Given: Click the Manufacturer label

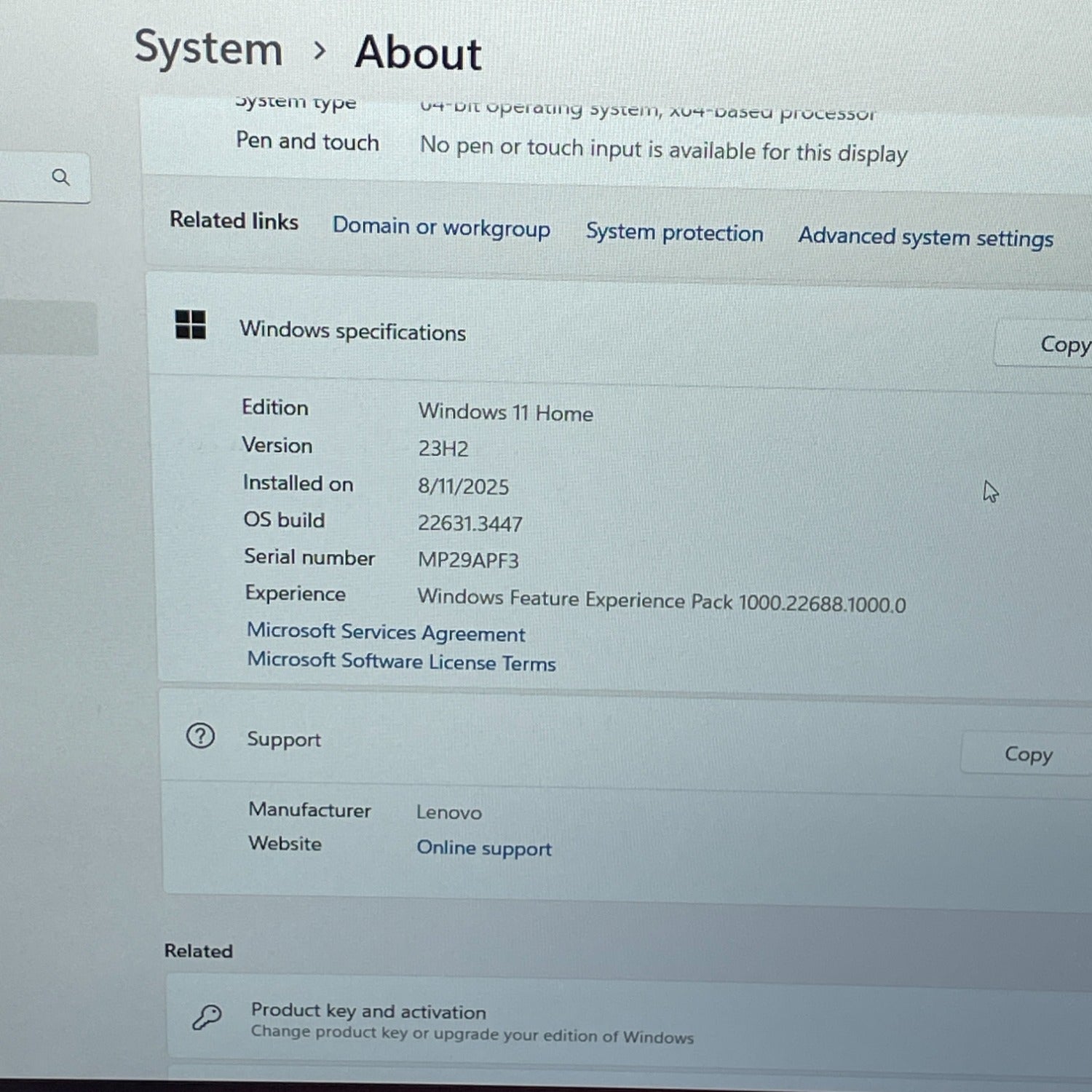Looking at the screenshot, I should [x=309, y=810].
